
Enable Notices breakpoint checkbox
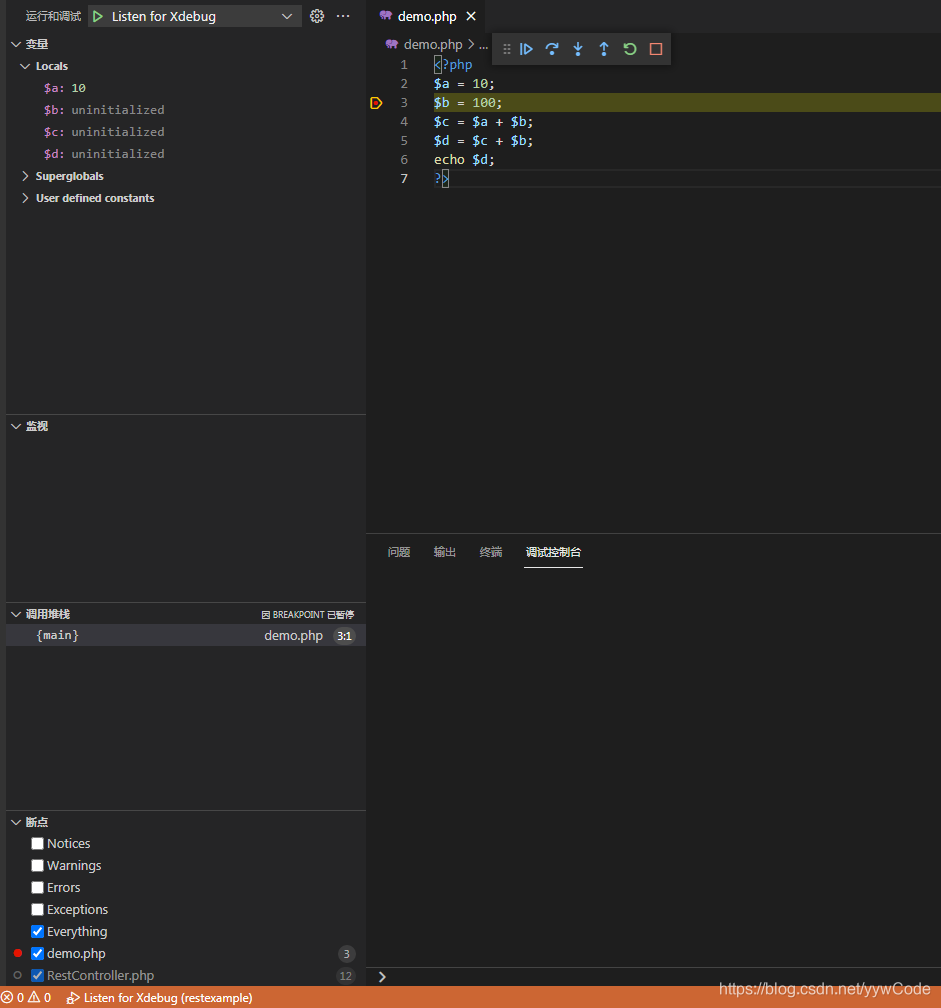pyautogui.click(x=37, y=843)
